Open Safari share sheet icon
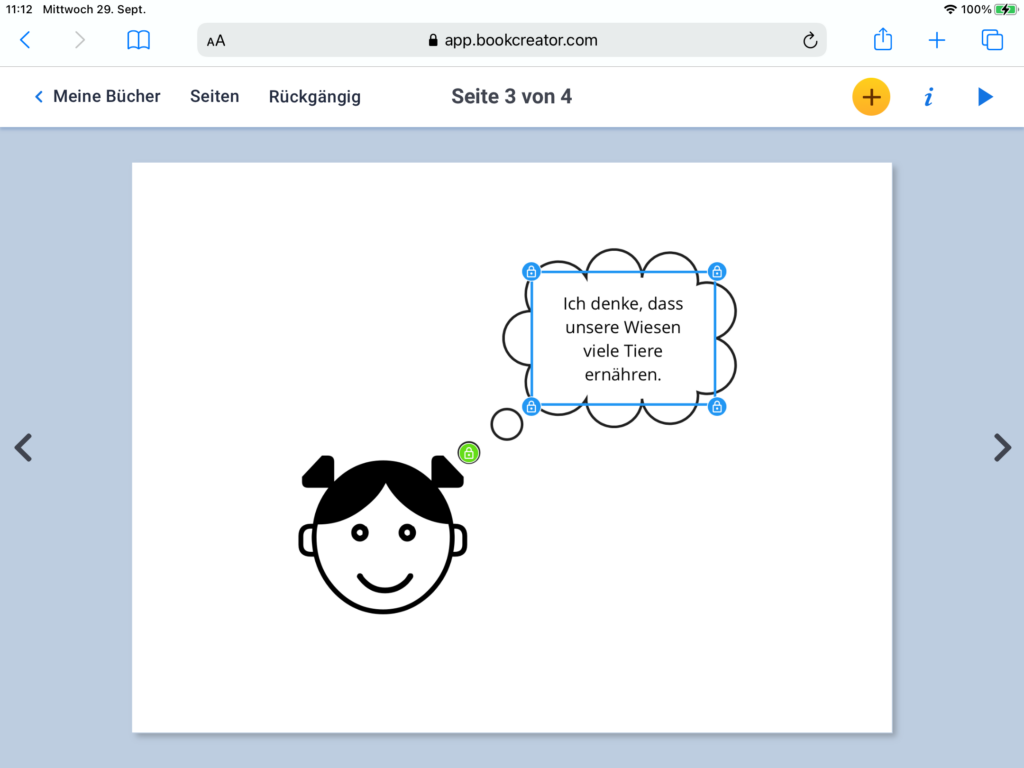Image resolution: width=1024 pixels, height=768 pixels. coord(883,40)
